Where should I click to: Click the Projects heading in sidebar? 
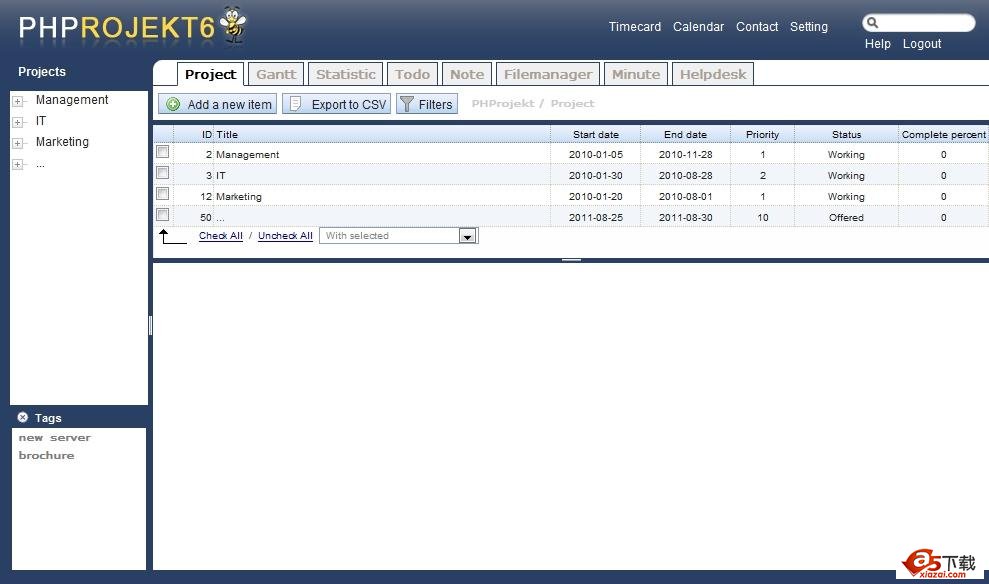[42, 71]
